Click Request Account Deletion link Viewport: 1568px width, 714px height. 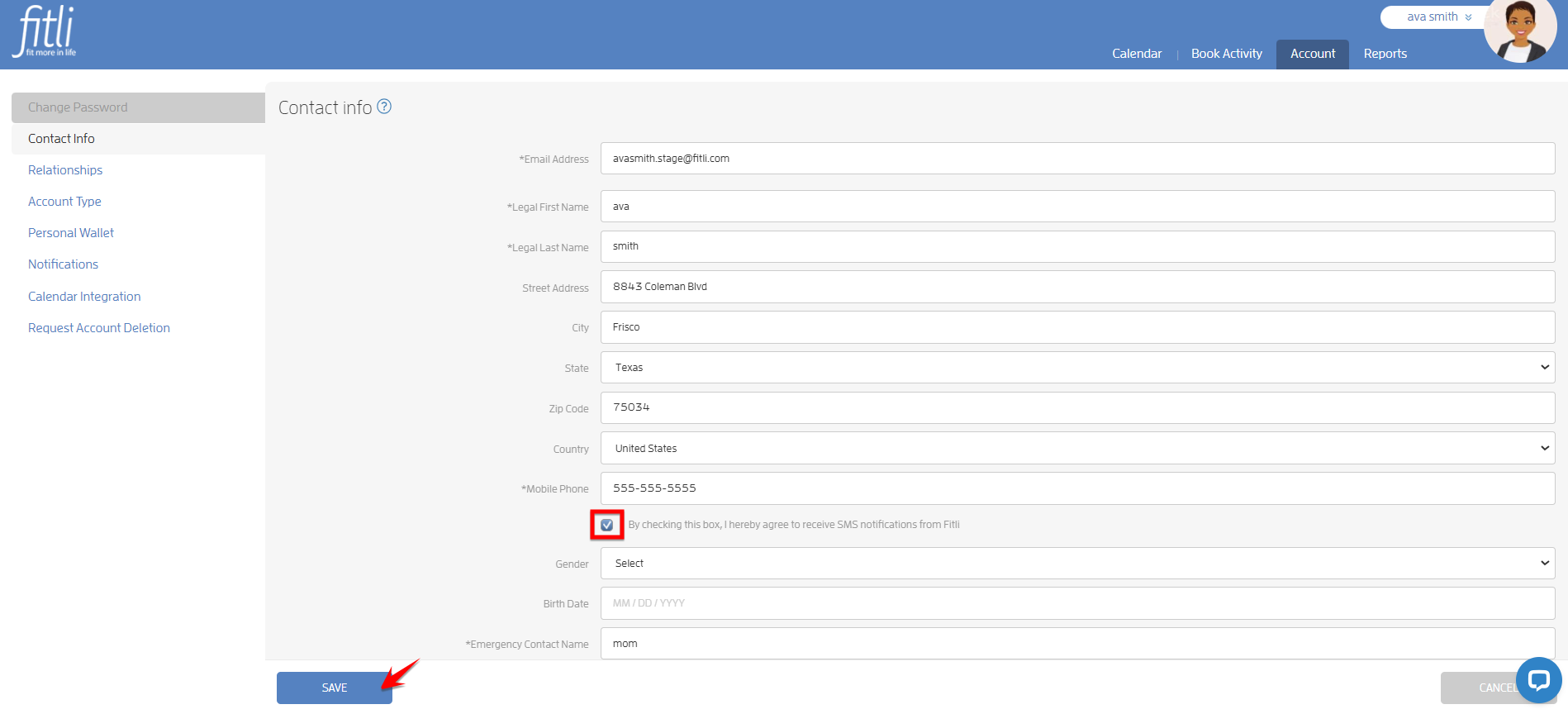pyautogui.click(x=99, y=328)
